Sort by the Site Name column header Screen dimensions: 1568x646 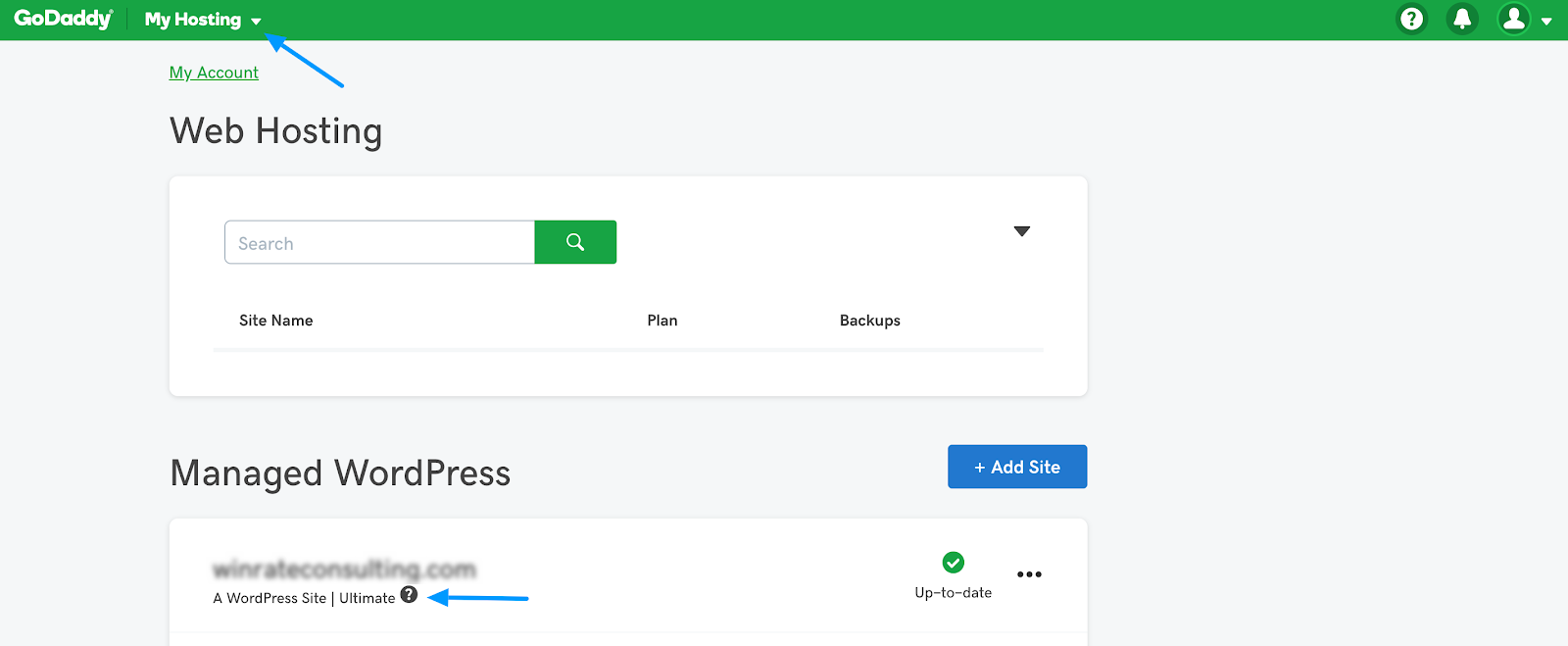click(276, 321)
